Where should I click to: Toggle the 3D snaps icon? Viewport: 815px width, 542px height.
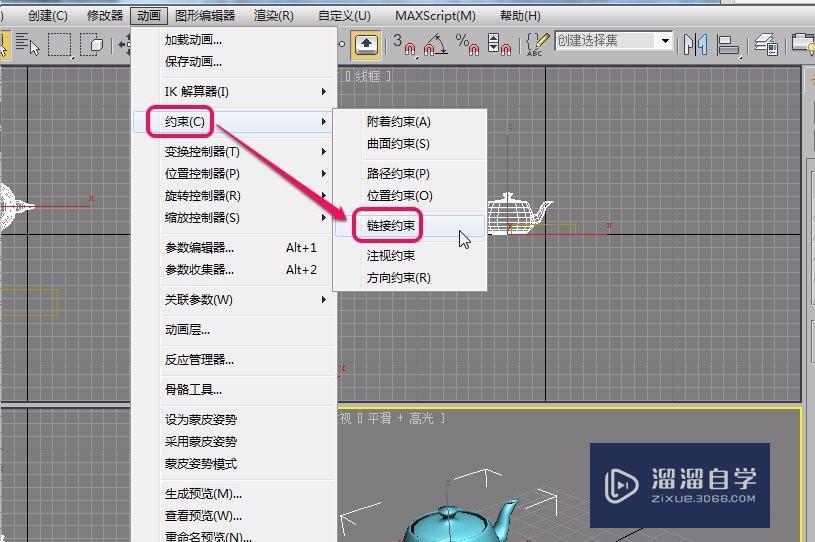click(404, 44)
